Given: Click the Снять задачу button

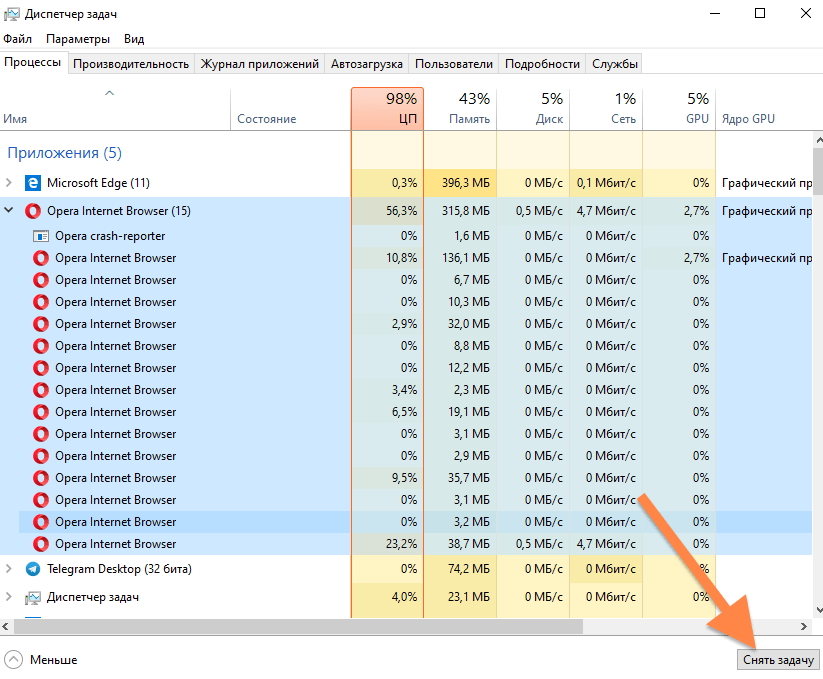Looking at the screenshot, I should click(x=778, y=660).
